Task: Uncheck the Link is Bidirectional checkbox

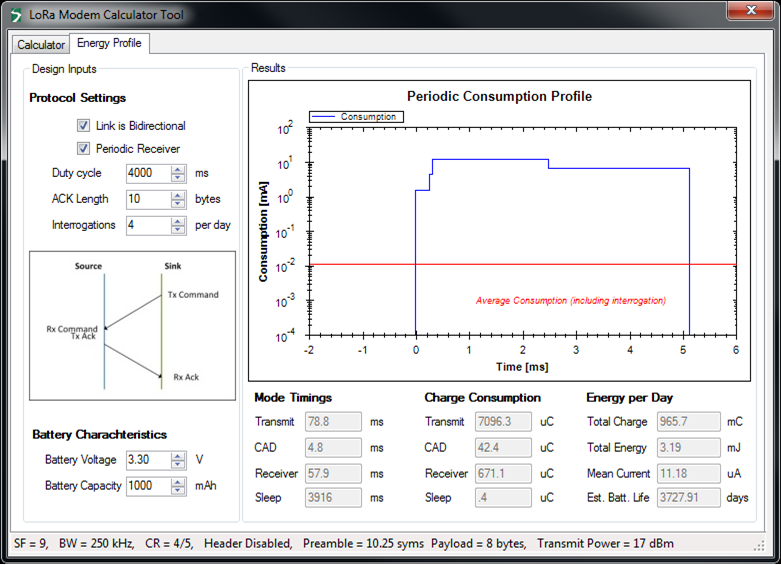Action: (84, 126)
